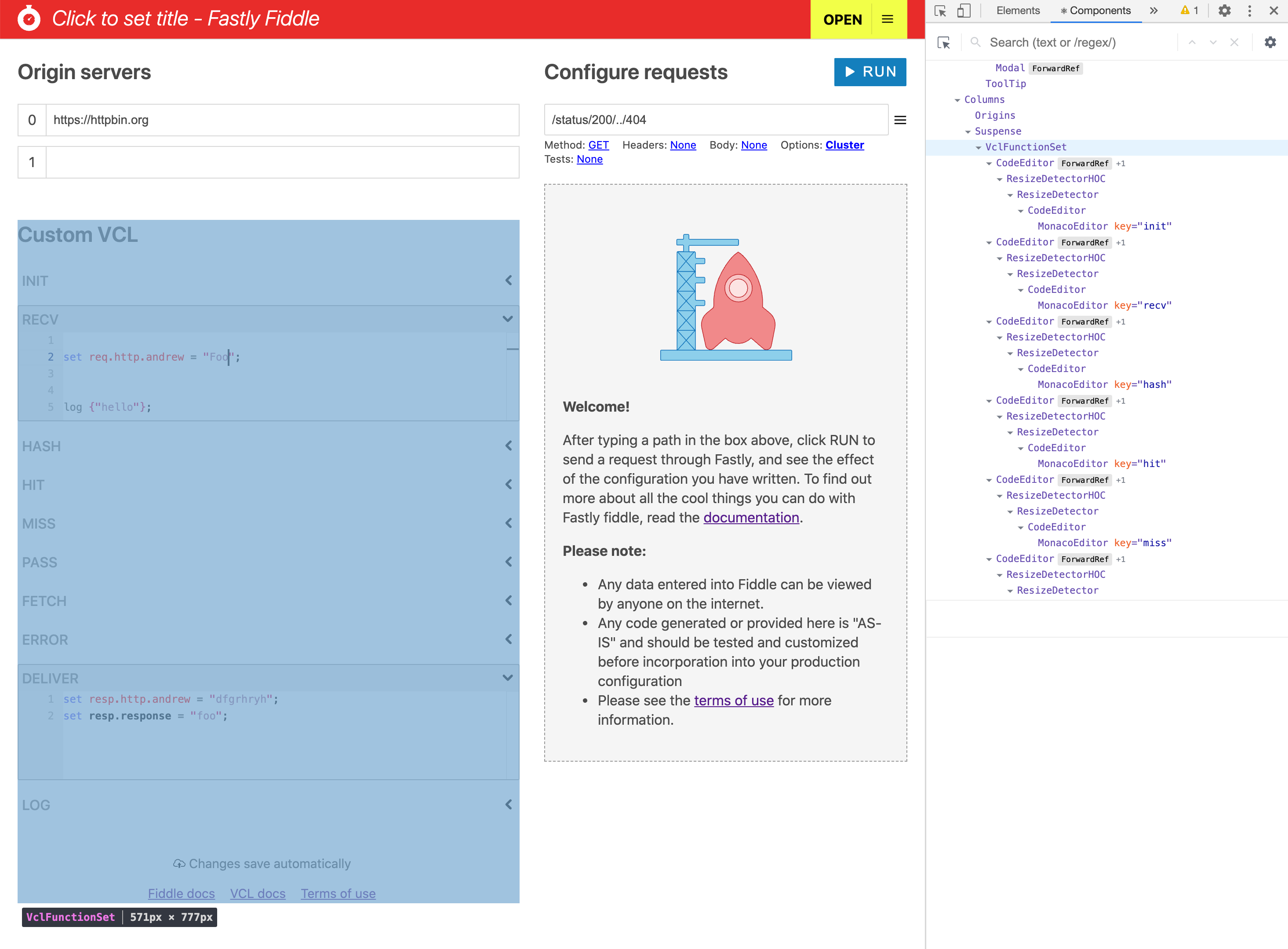Focus origin server 0 URL field
The width and height of the screenshot is (1288, 949).
click(x=283, y=120)
